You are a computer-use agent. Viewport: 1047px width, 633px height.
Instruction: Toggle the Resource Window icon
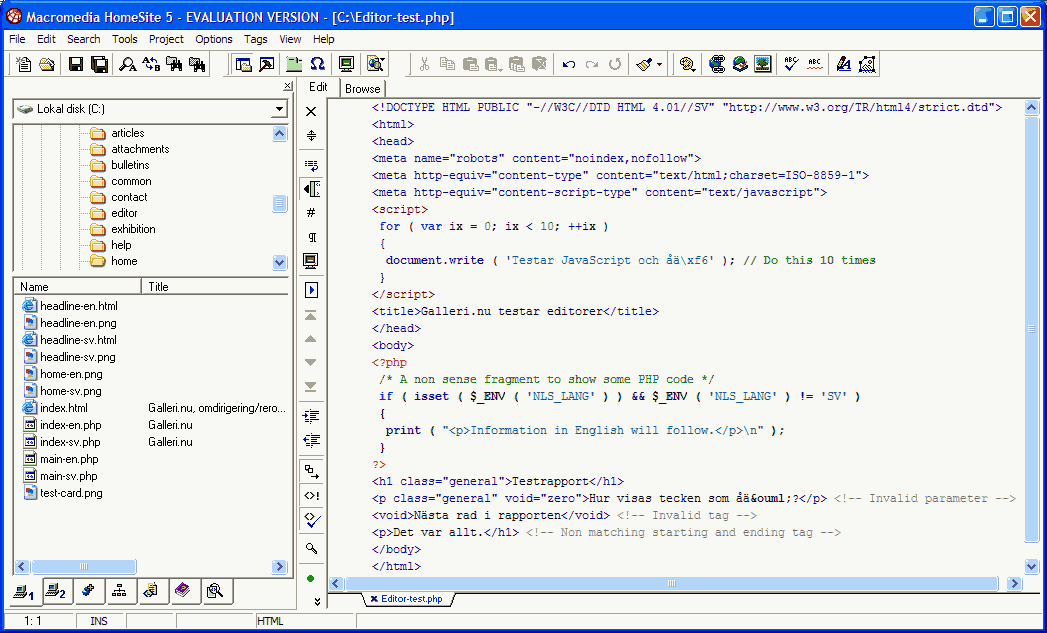(244, 64)
